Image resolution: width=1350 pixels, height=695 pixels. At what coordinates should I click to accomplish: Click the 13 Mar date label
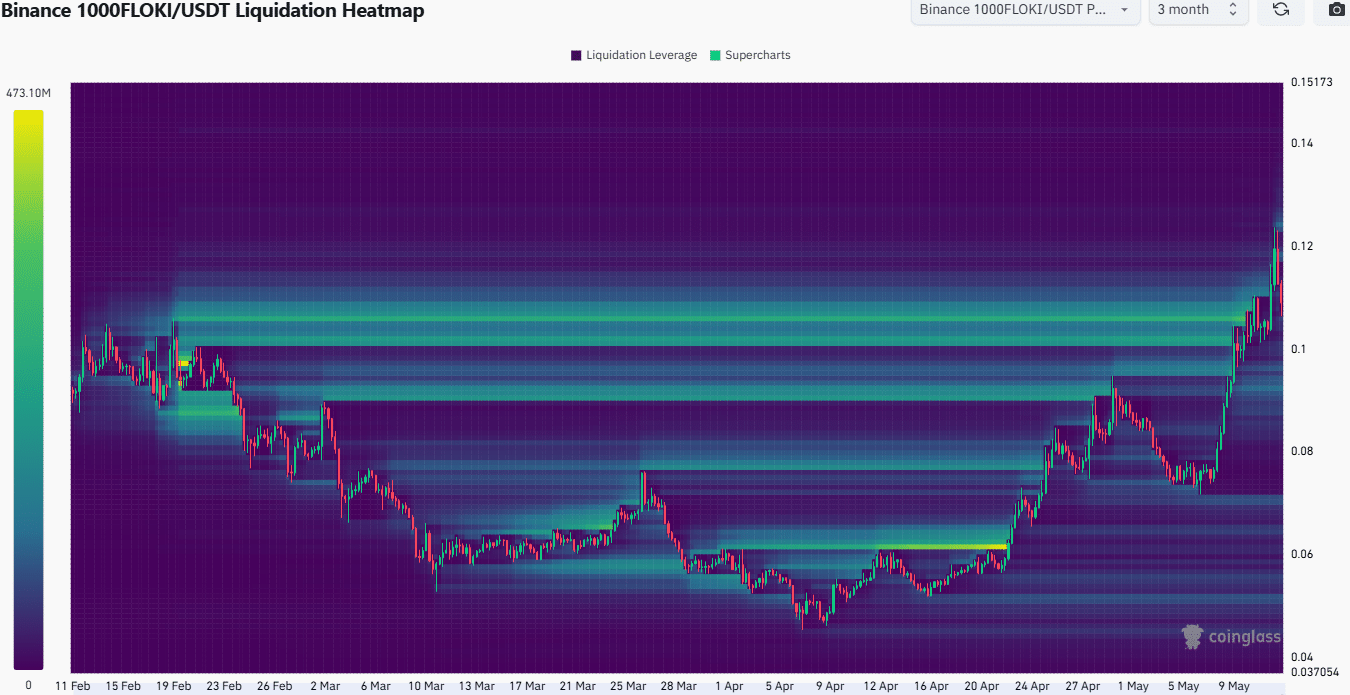(x=477, y=686)
